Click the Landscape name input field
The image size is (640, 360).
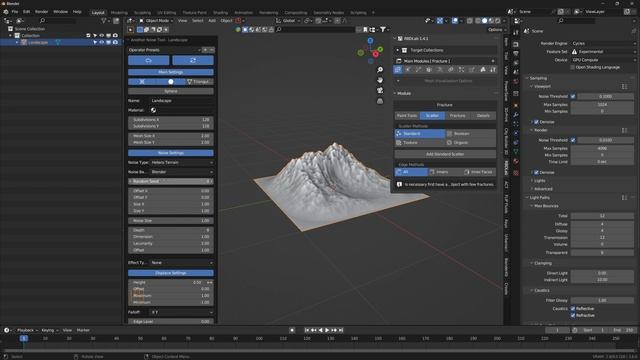point(182,101)
